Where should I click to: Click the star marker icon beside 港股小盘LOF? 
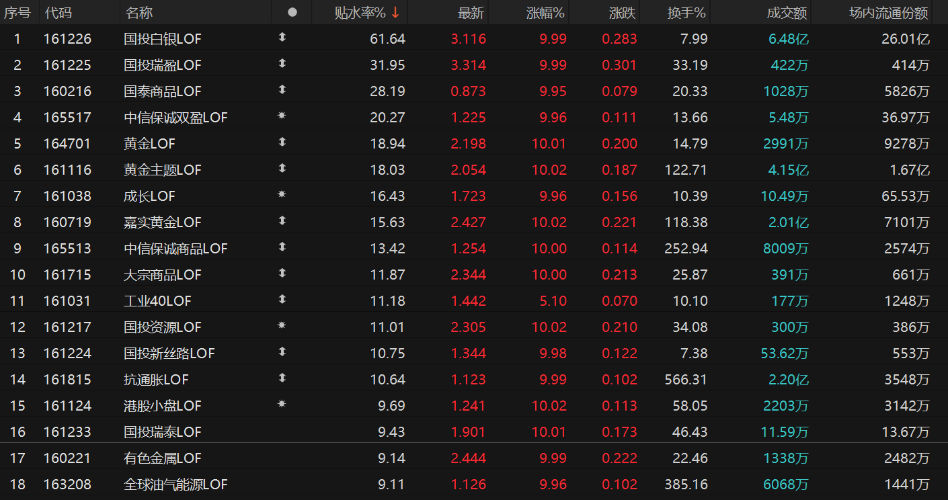282,404
